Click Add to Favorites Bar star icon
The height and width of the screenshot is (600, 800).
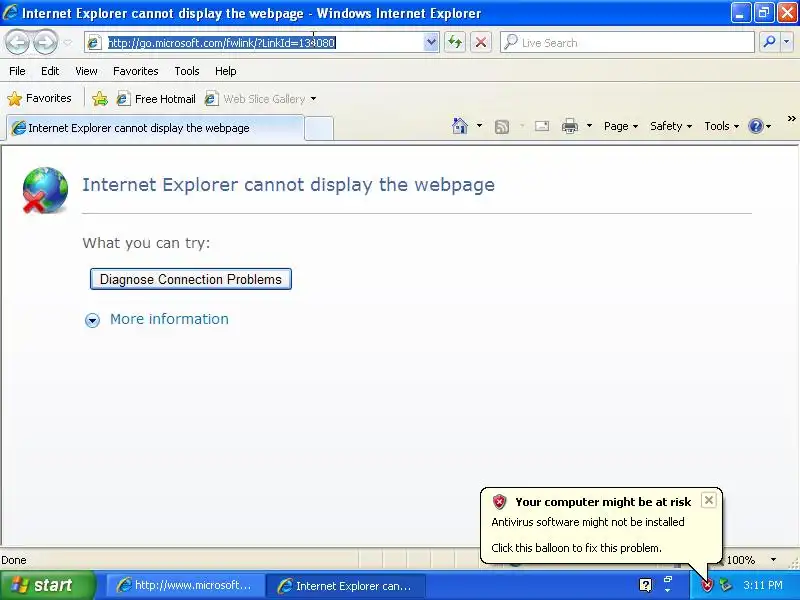pyautogui.click(x=100, y=98)
